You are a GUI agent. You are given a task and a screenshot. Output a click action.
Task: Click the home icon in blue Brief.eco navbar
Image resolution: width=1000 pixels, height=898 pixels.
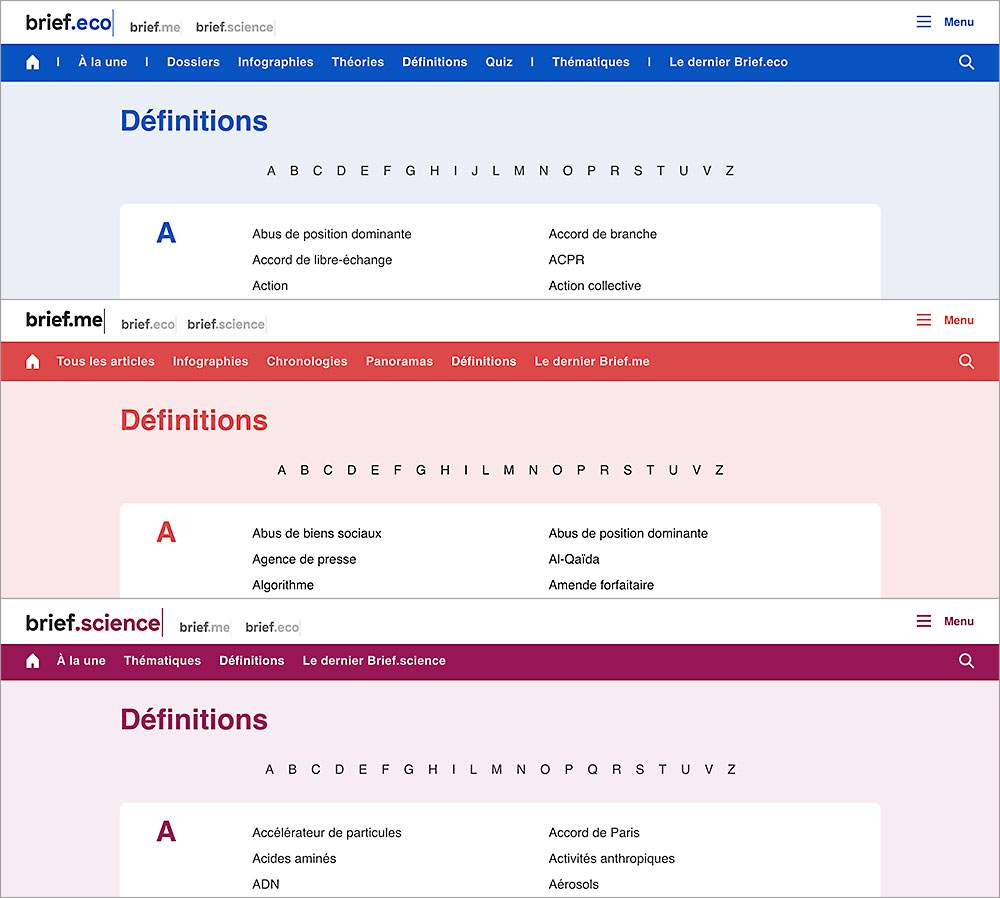click(x=33, y=62)
